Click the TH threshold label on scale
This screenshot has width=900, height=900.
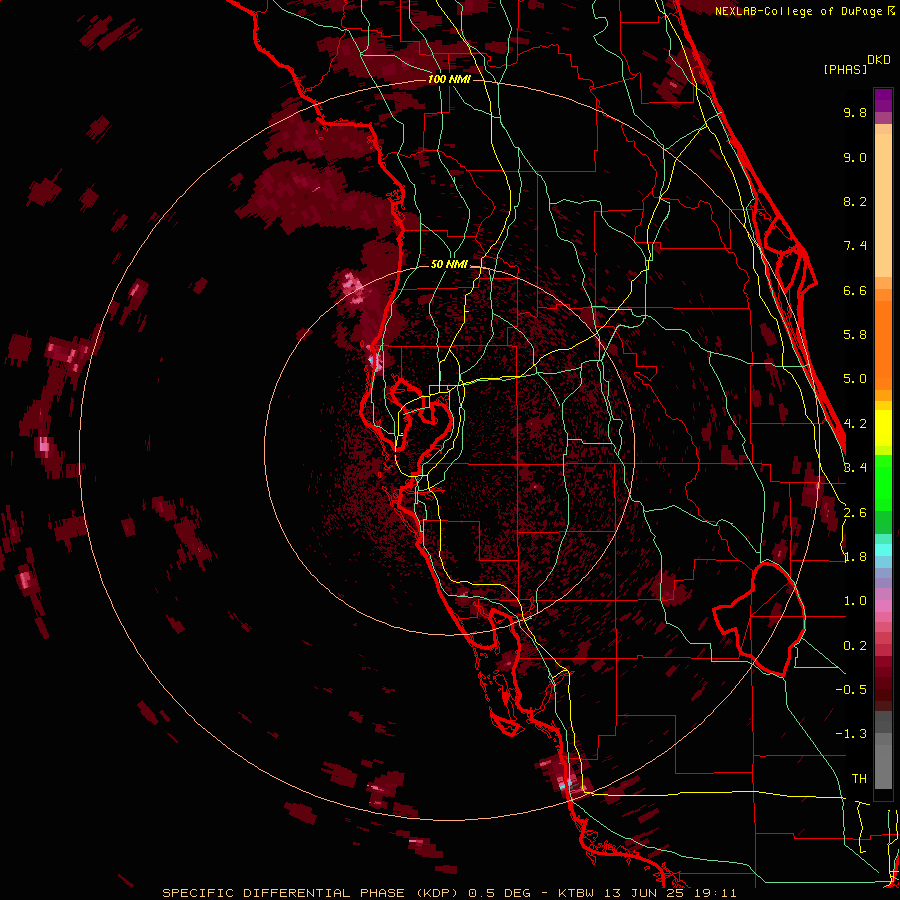click(859, 779)
